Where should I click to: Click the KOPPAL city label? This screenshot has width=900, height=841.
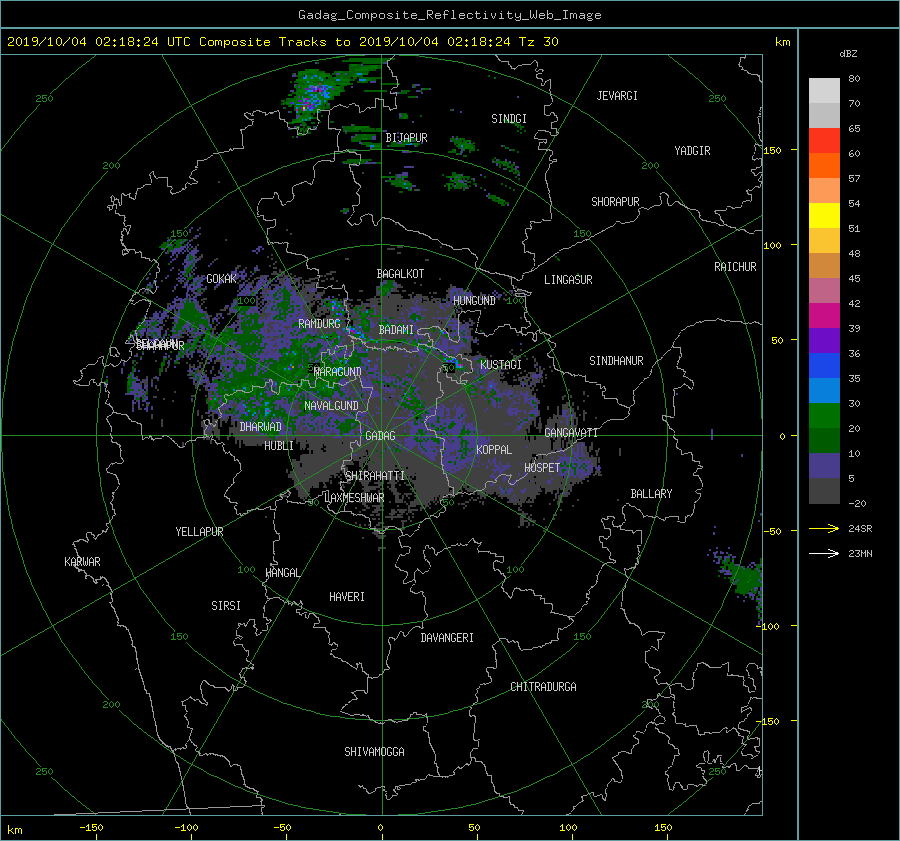(x=494, y=450)
